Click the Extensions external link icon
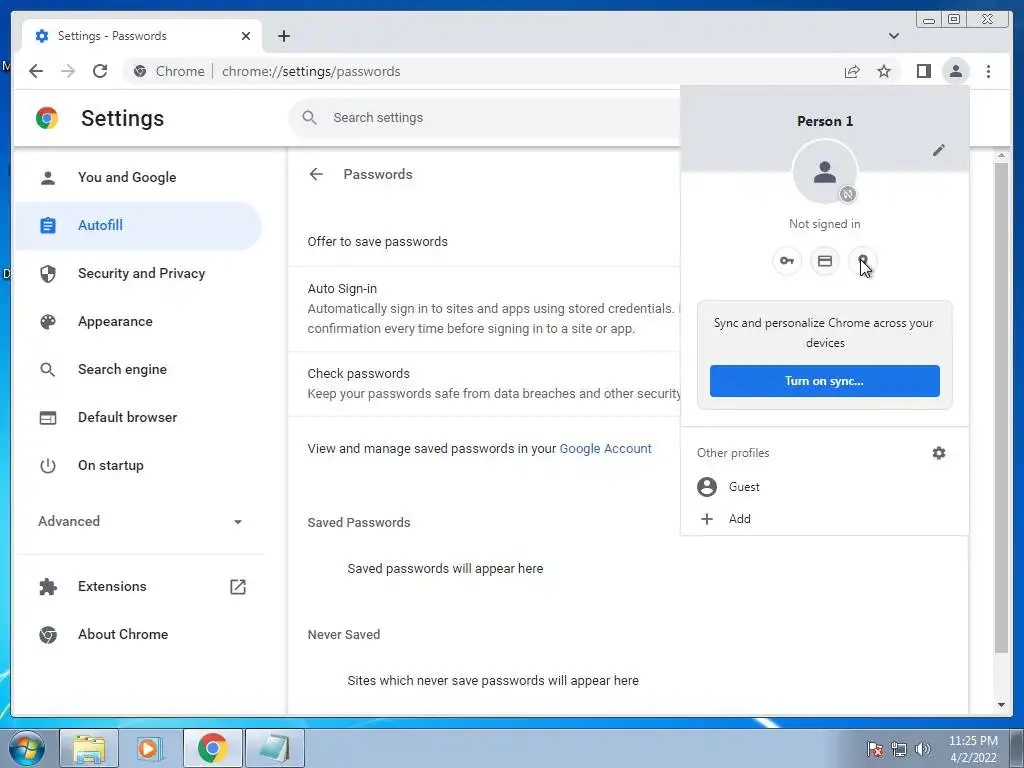Image resolution: width=1024 pixels, height=768 pixels. point(238,586)
